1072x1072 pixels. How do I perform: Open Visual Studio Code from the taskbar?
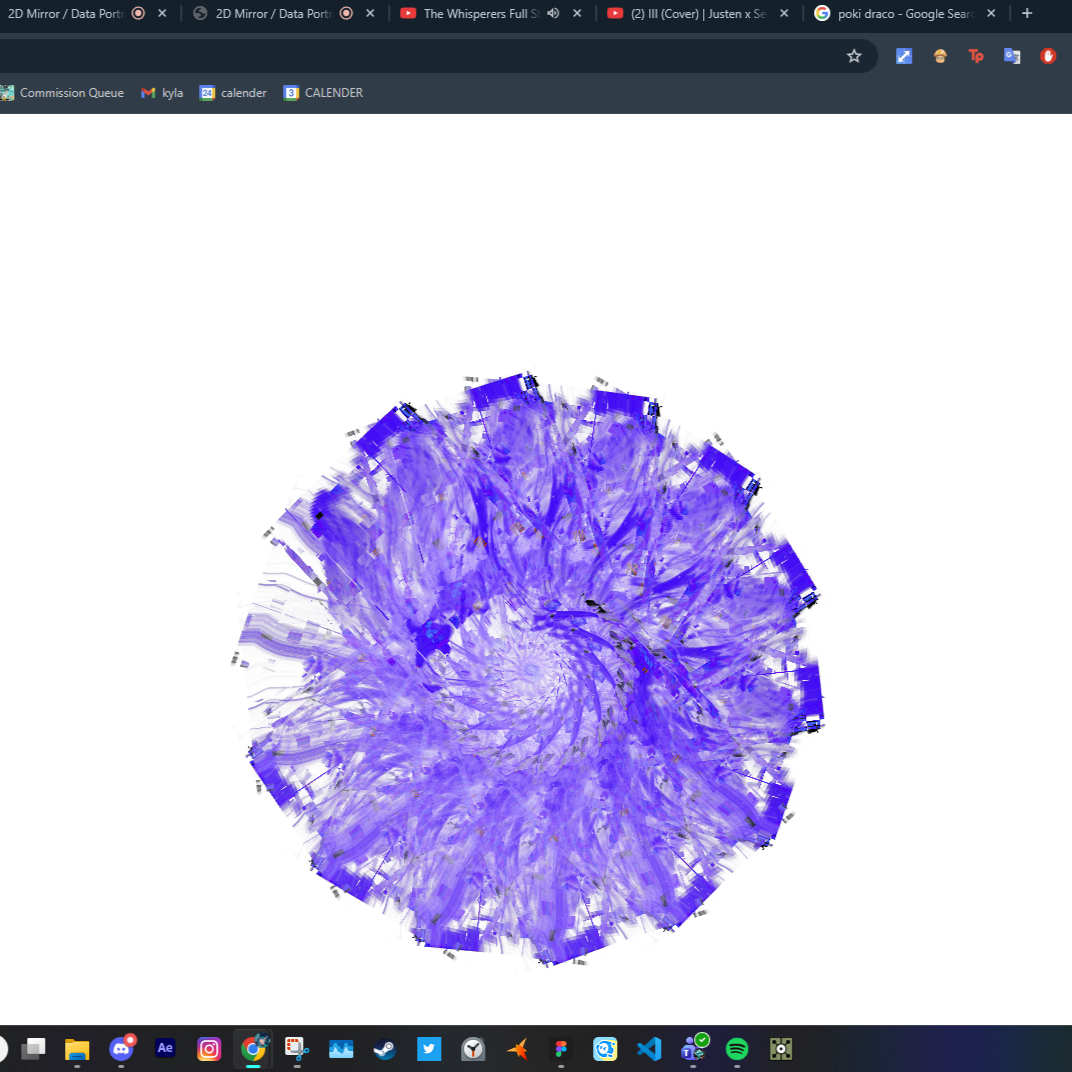(649, 1048)
